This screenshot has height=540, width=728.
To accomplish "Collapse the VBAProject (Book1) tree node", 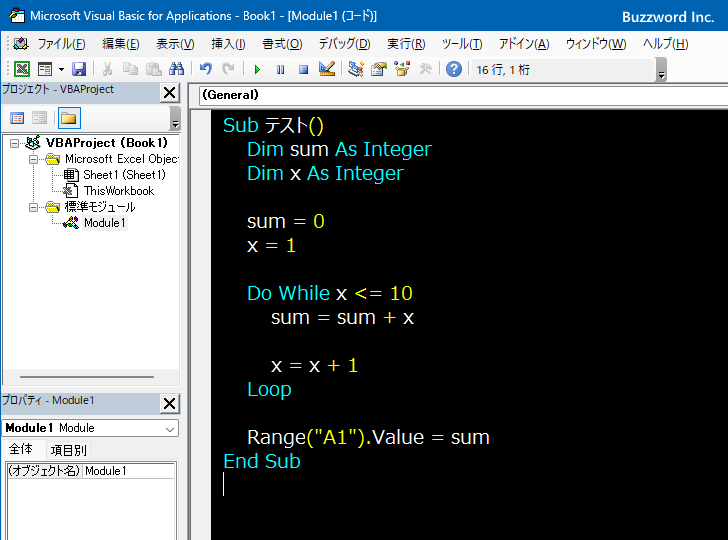I will (14, 143).
